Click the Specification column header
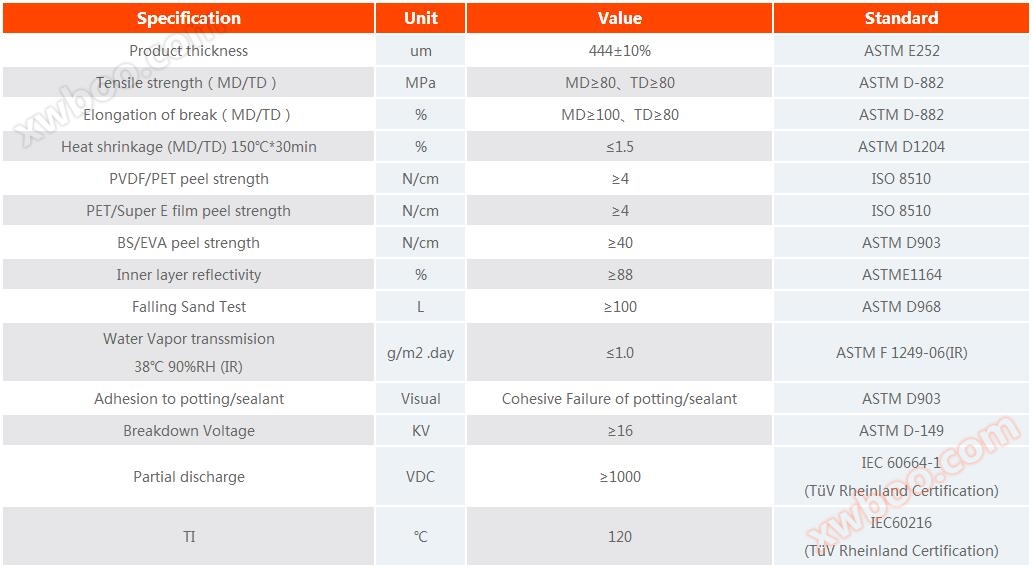Screen dimensions: 1032x565 click(189, 18)
